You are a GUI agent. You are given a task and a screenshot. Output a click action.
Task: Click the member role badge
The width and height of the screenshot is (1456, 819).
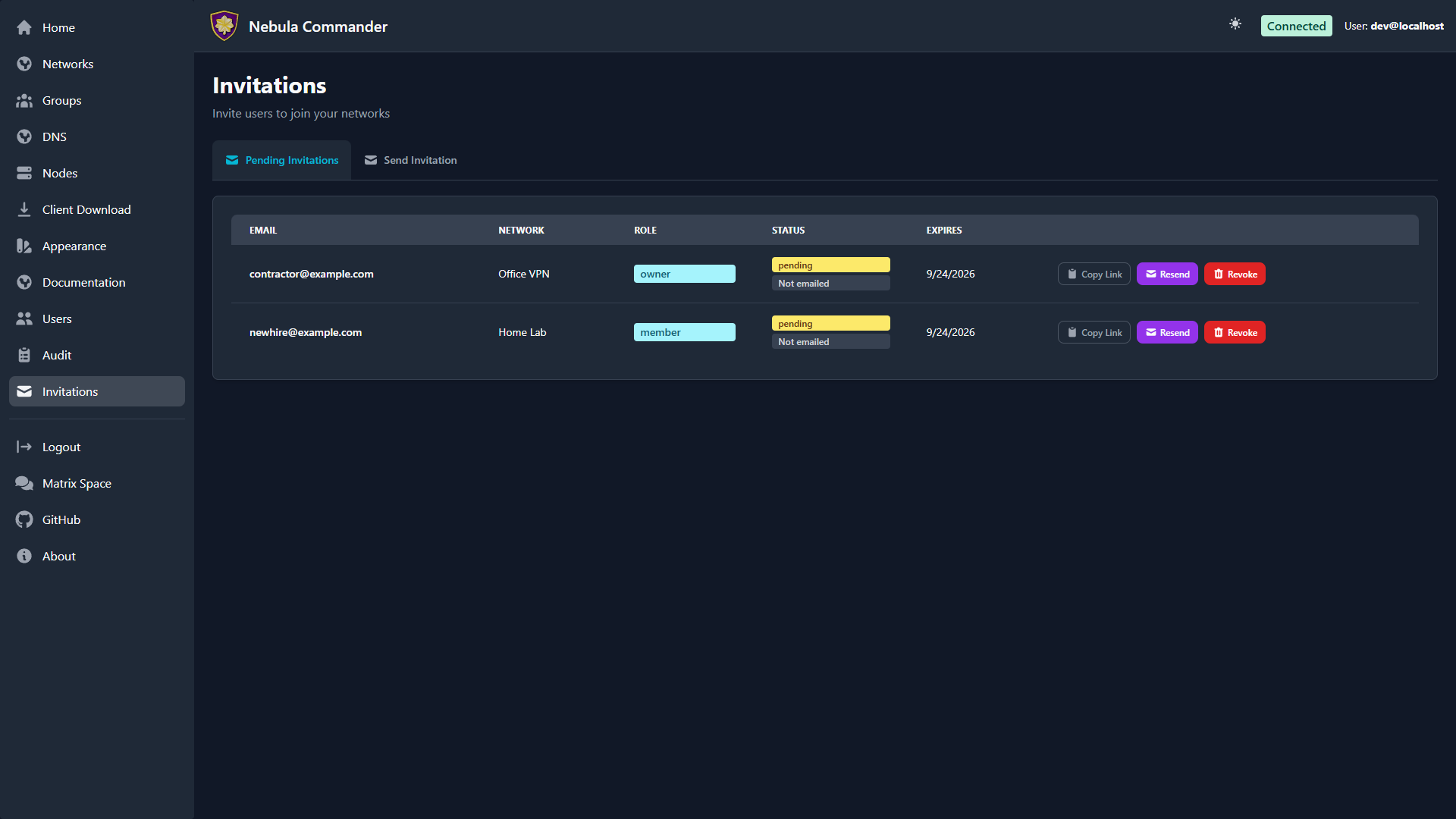pos(684,332)
